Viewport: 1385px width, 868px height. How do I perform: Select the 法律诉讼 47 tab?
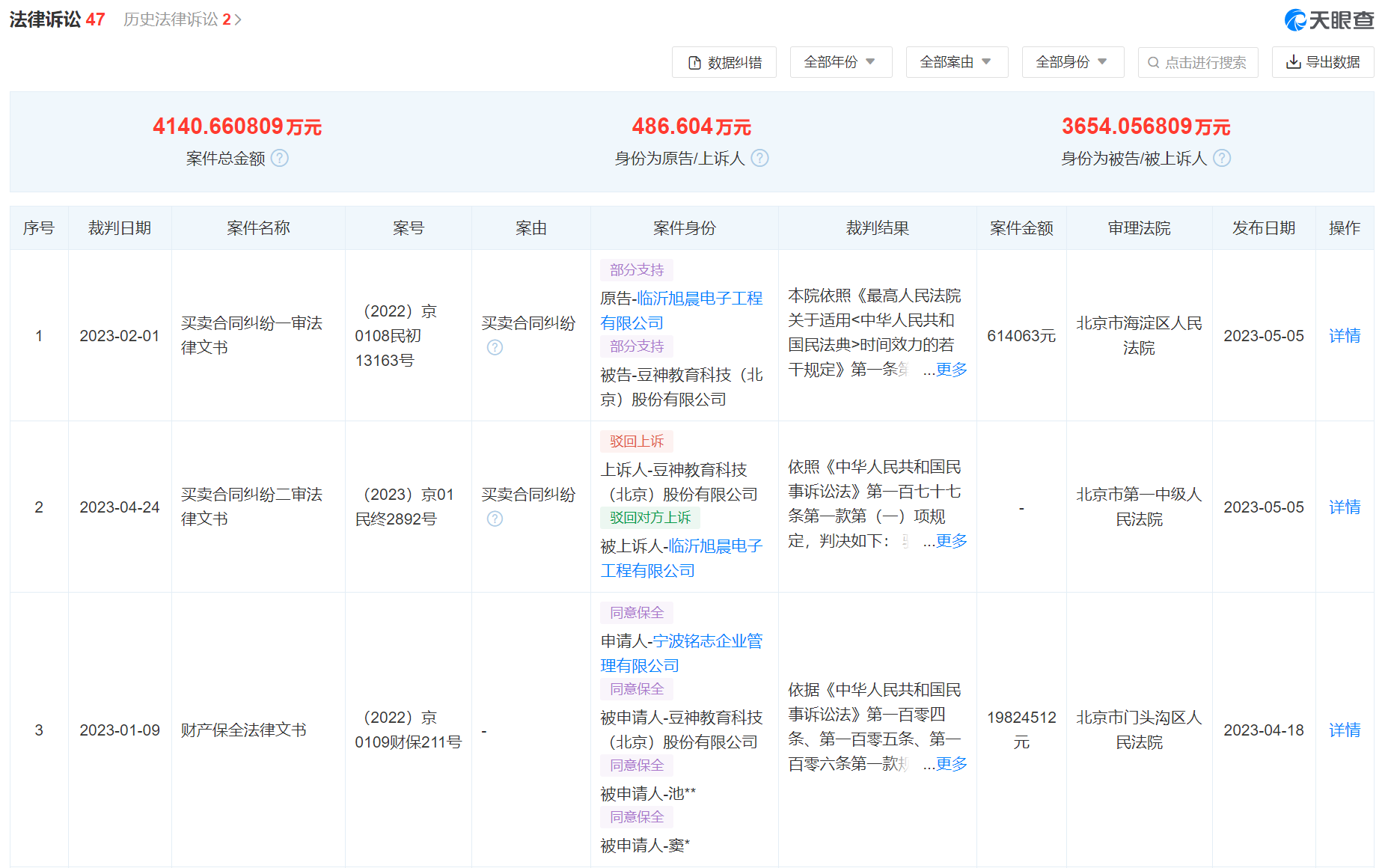pyautogui.click(x=57, y=19)
